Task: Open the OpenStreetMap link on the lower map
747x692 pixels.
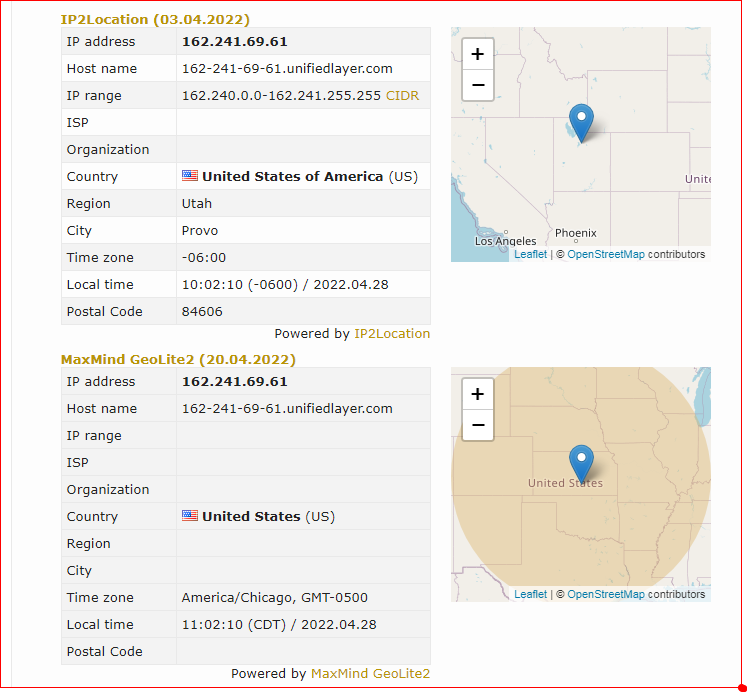Action: [x=606, y=594]
